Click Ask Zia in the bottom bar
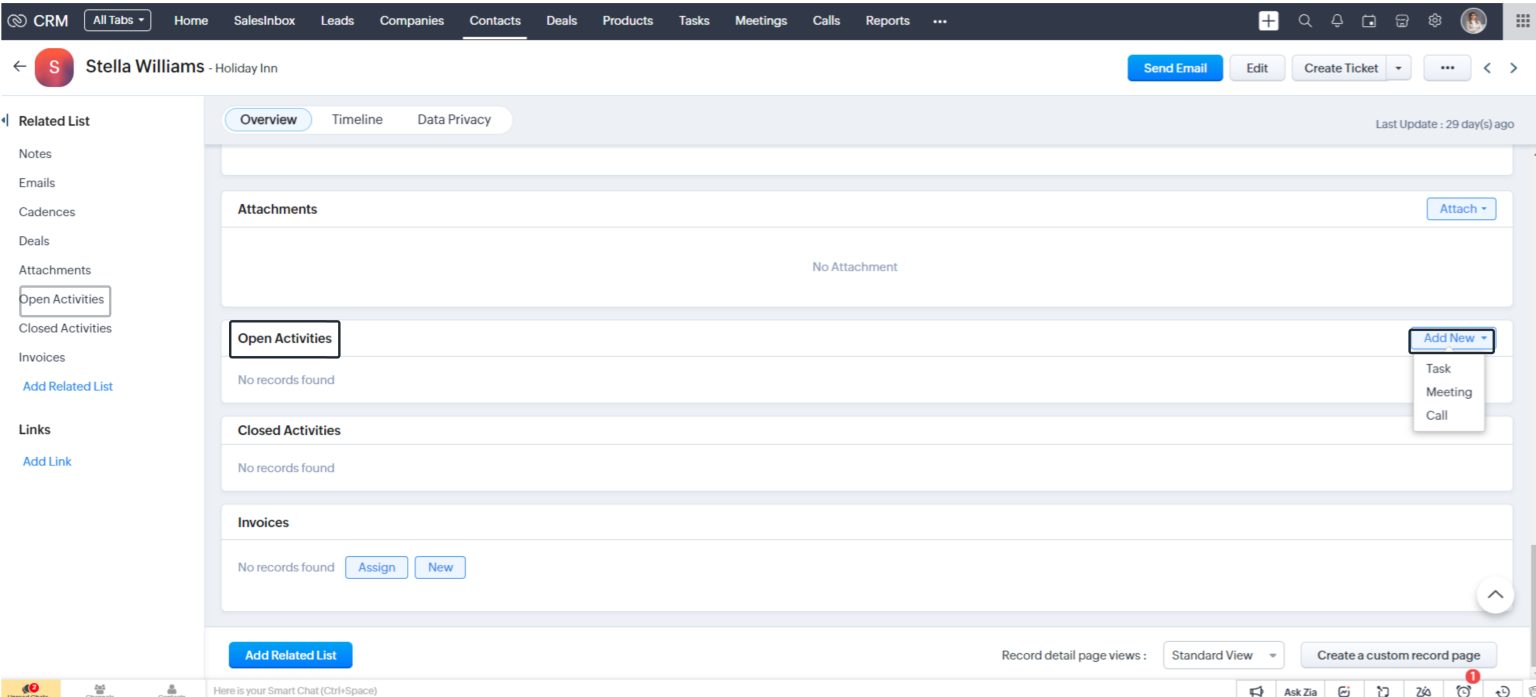The image size is (1536, 697). click(x=1301, y=690)
